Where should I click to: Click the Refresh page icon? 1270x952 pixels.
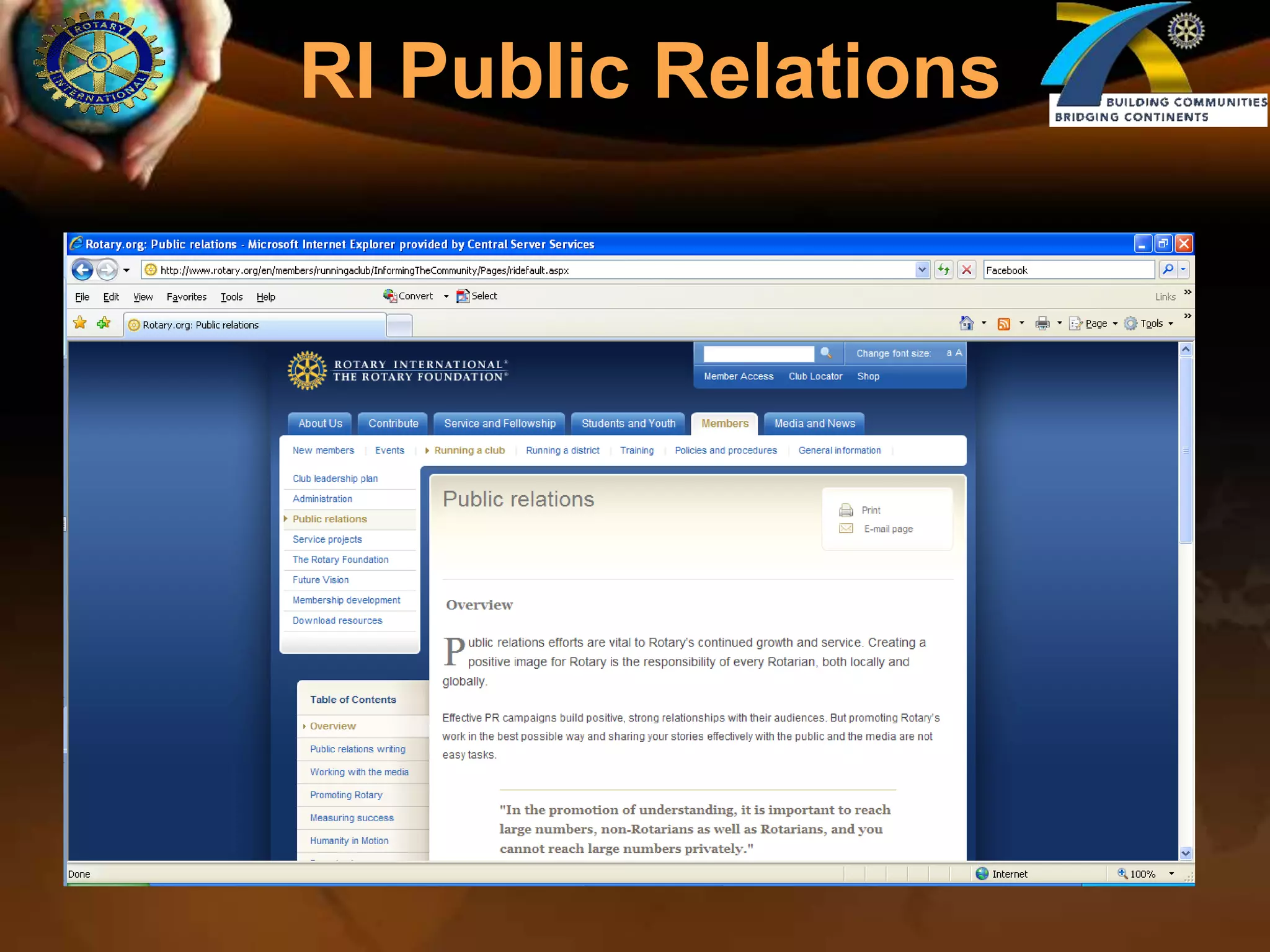tap(943, 270)
